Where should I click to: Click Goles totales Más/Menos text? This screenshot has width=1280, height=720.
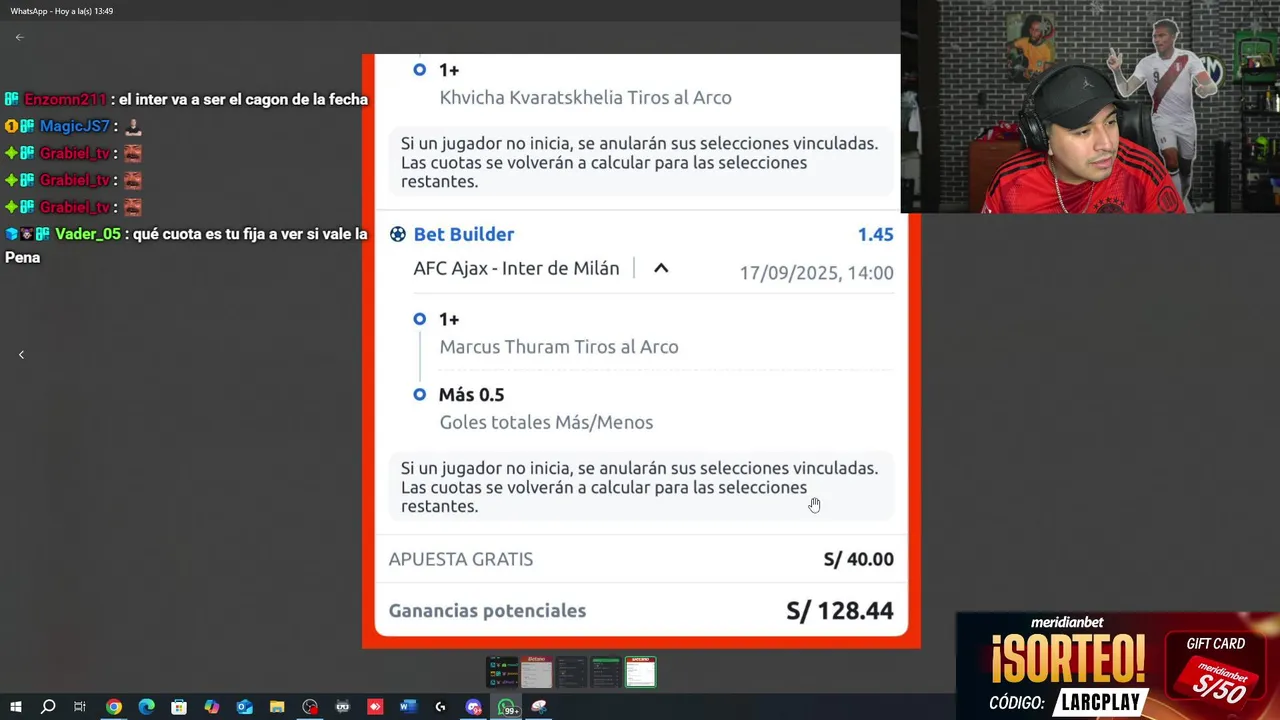(546, 422)
